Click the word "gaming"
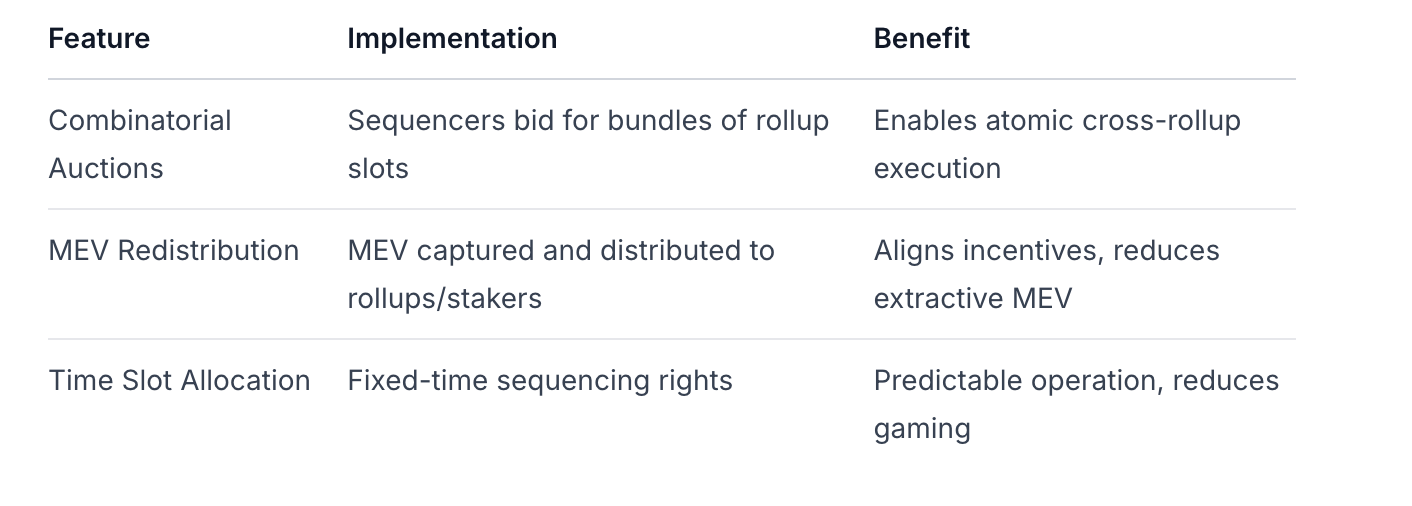 click(922, 429)
